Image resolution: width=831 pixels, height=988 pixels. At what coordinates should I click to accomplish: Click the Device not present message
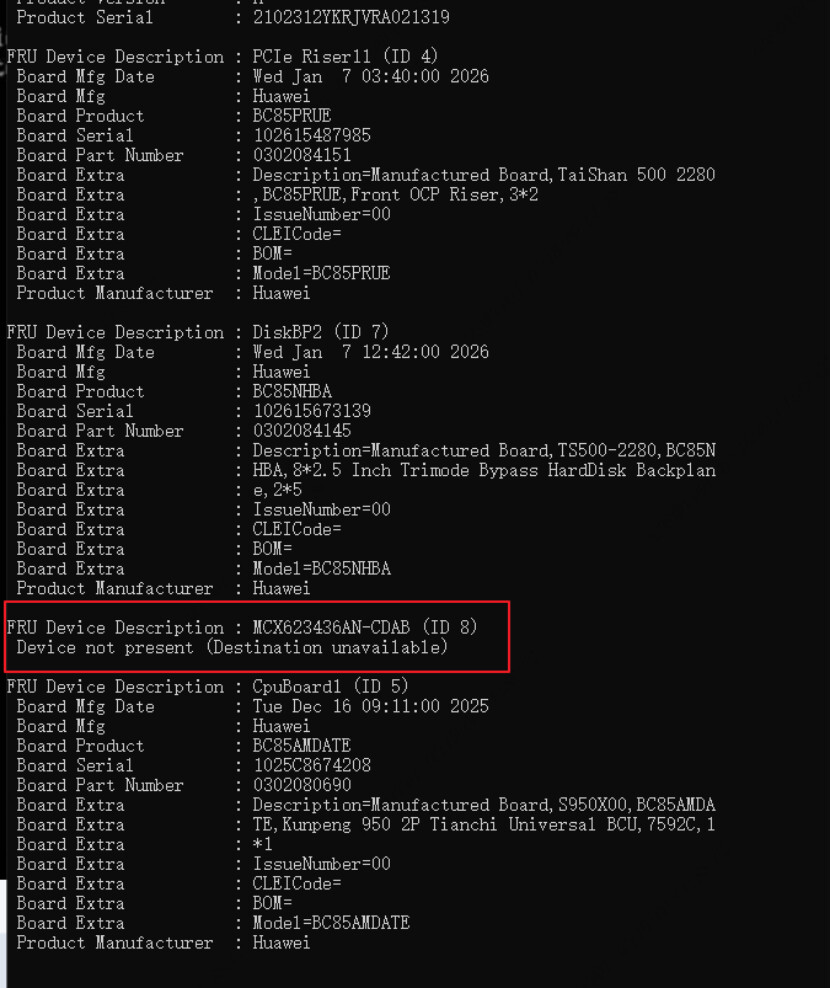(232, 648)
